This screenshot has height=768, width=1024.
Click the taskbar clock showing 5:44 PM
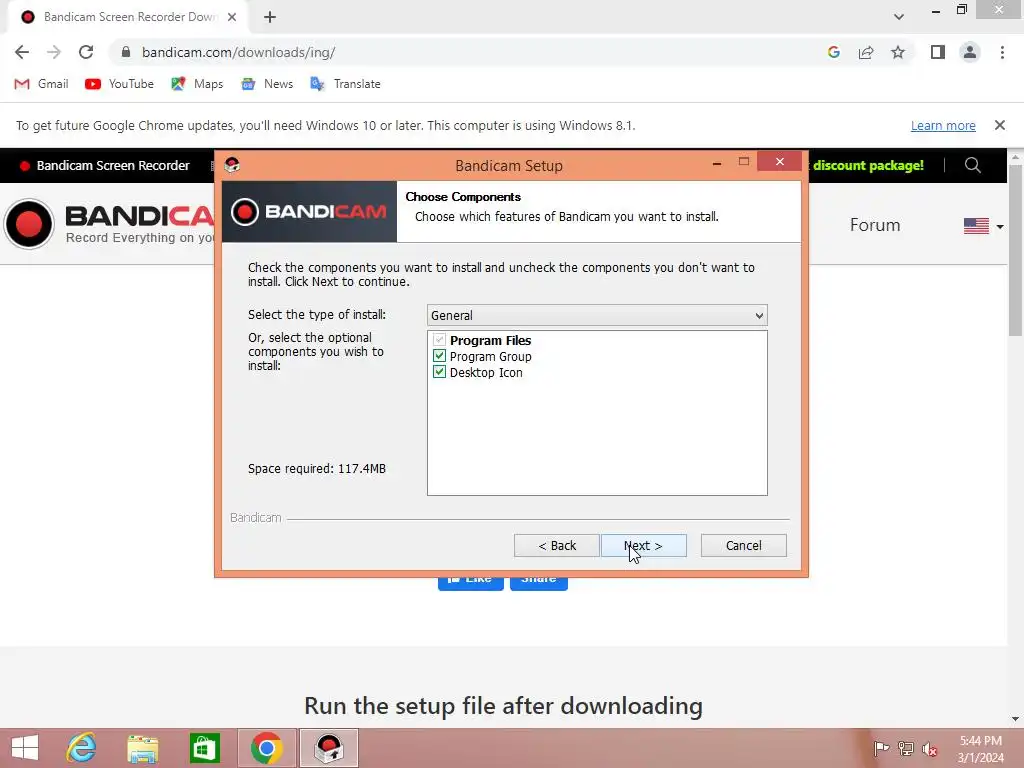coord(981,749)
